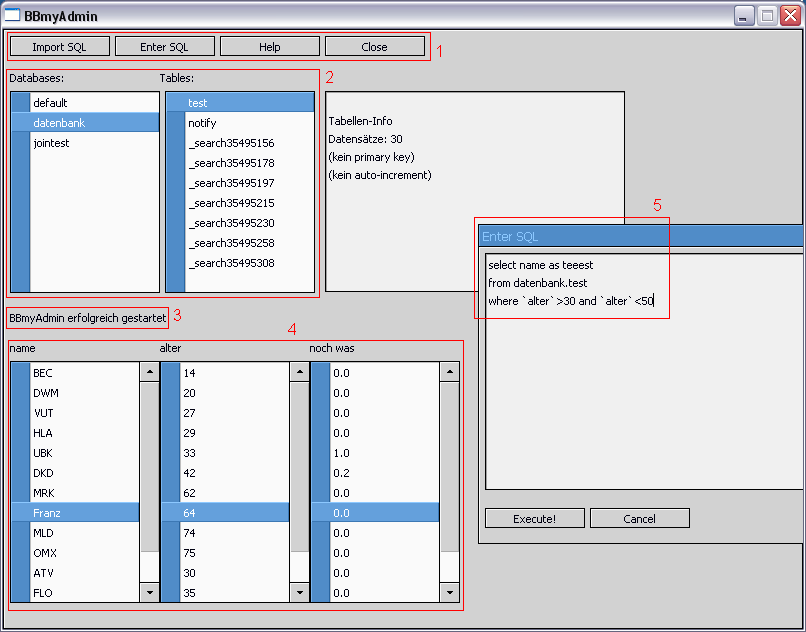This screenshot has width=806, height=632.
Task: Select the 'jointest' database
Action: point(51,143)
